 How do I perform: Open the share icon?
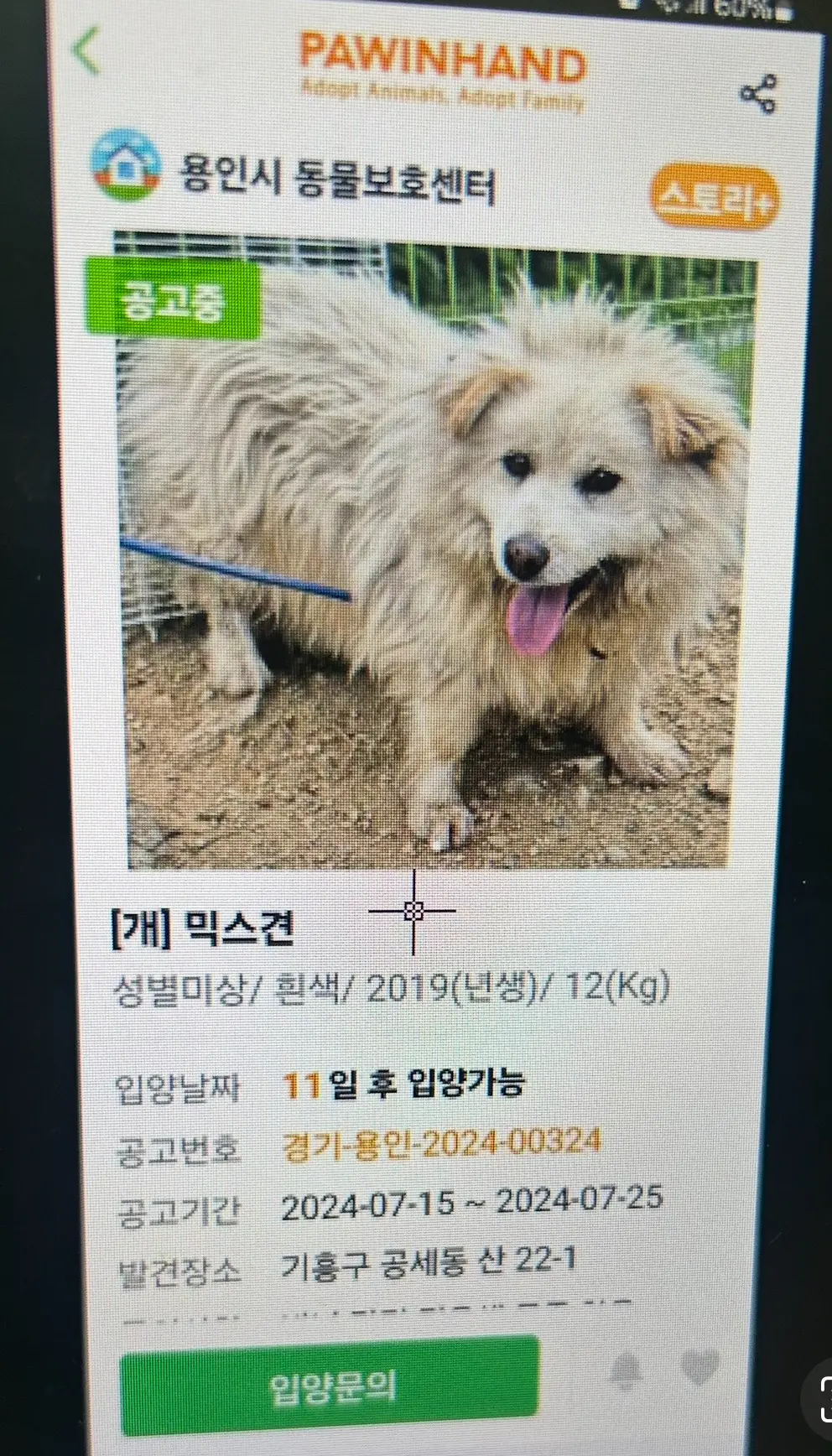coord(758,94)
